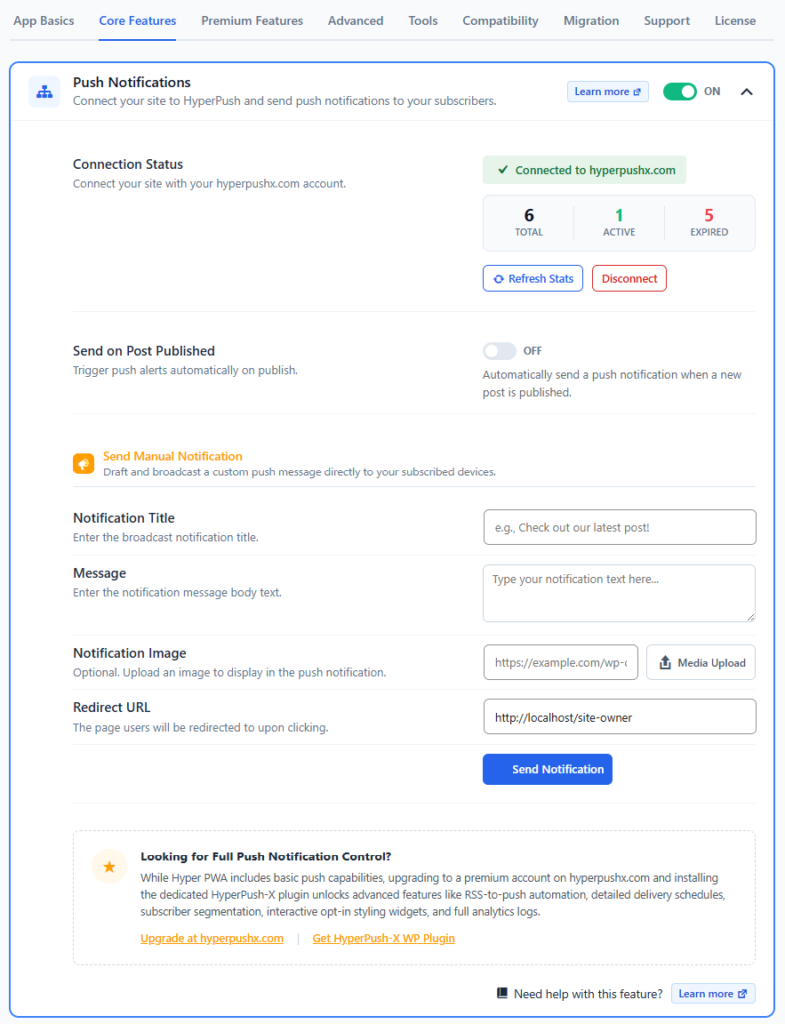Click the red Disconnect button
The image size is (785, 1024).
629,279
